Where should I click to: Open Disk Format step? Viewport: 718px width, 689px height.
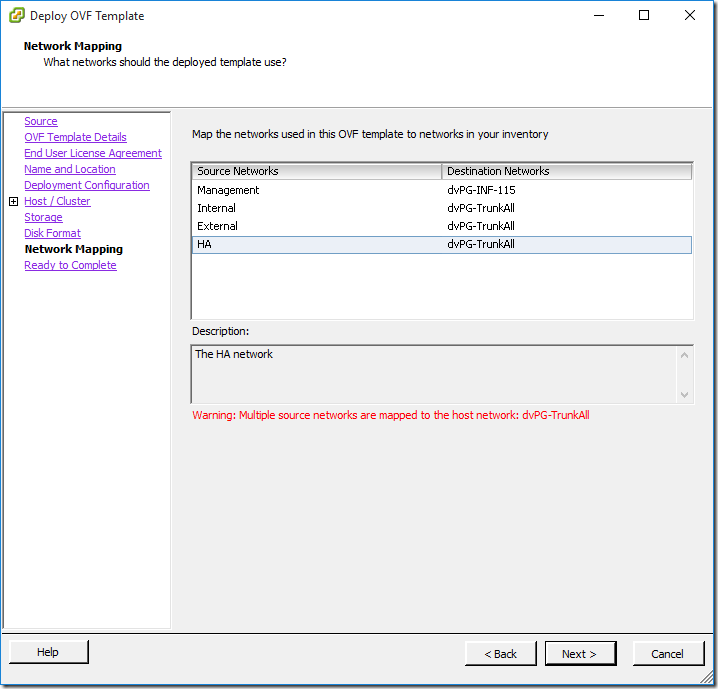click(52, 233)
